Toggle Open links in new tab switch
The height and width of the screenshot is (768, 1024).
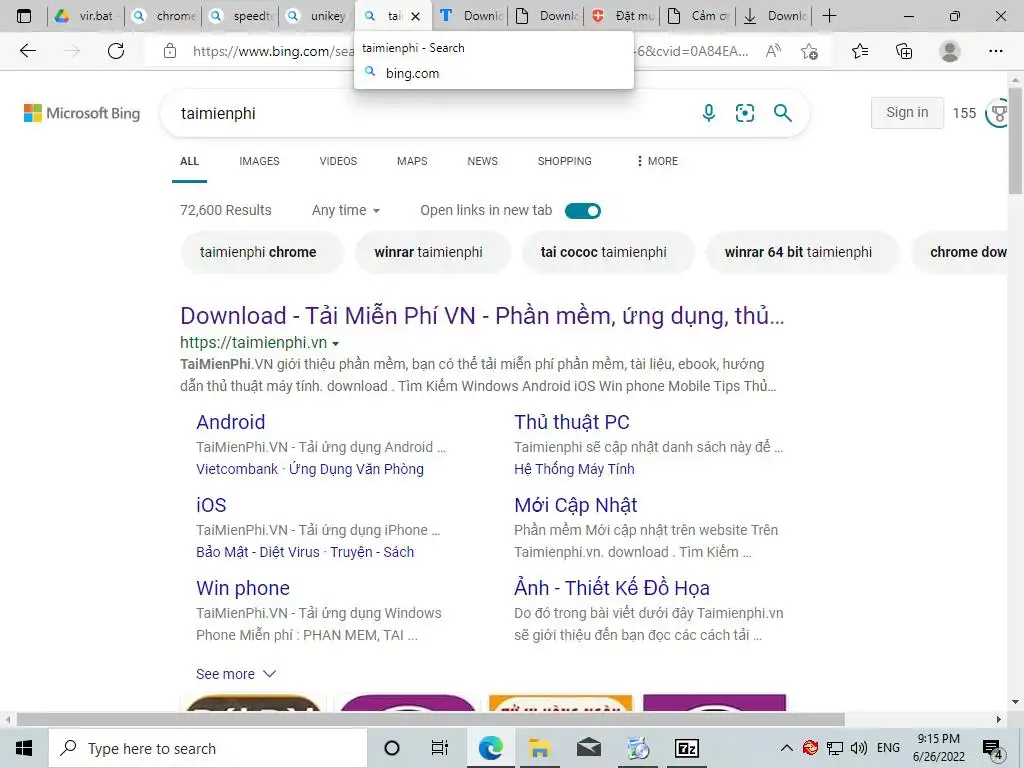point(583,211)
